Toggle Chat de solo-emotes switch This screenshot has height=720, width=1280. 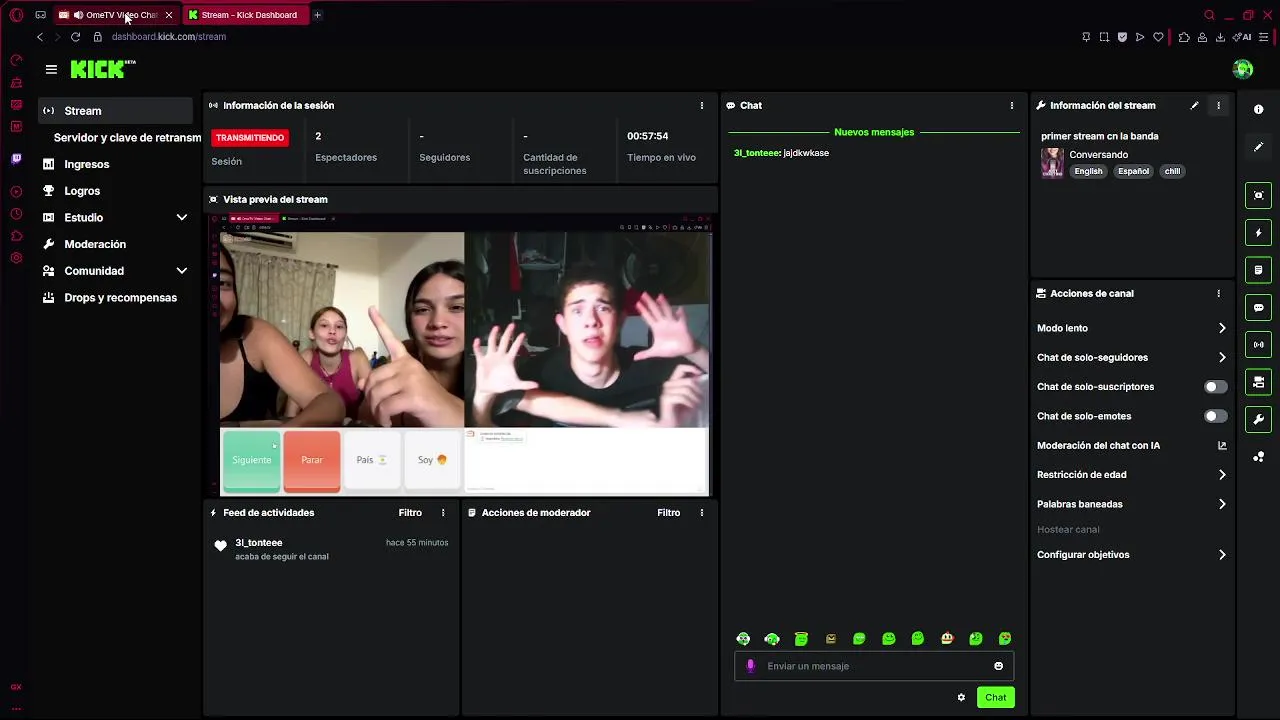click(1215, 416)
